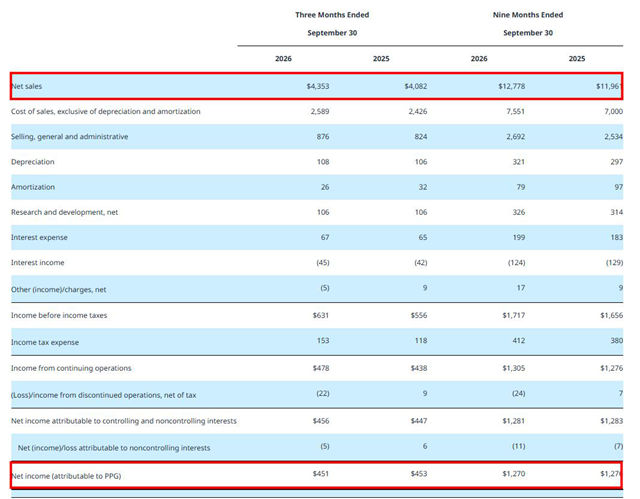
Task: Click the 'Interest income' row label
Action: click(38, 263)
